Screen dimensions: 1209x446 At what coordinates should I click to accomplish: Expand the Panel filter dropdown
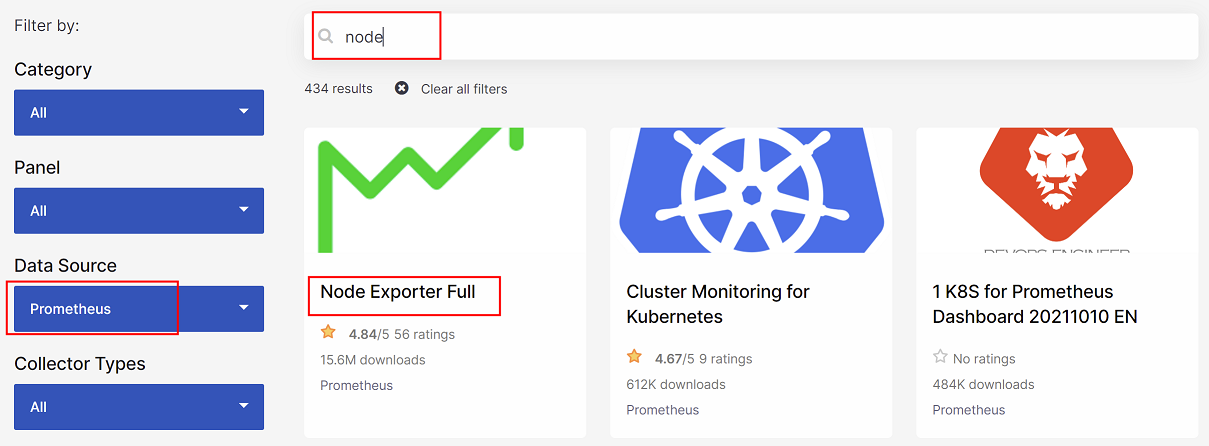point(139,211)
